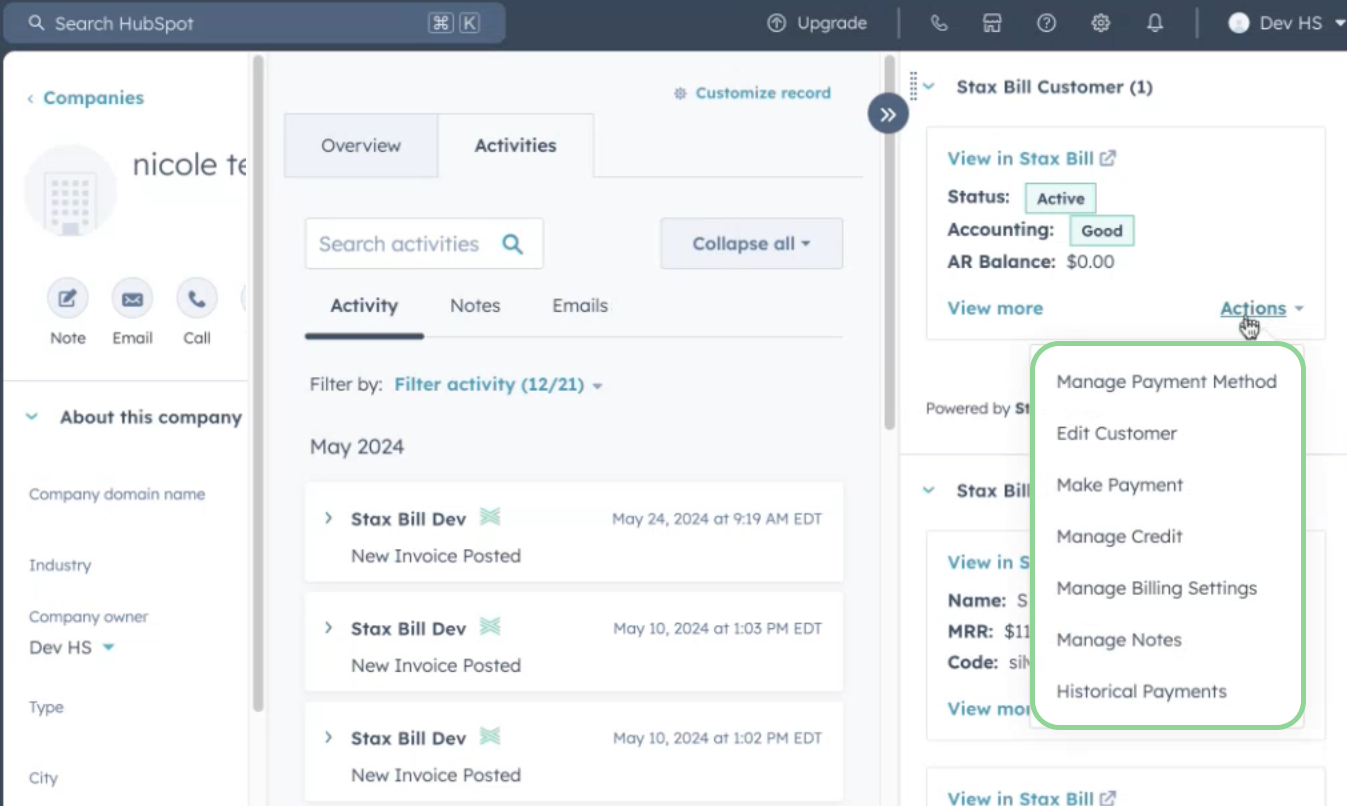The image size is (1347, 806).
Task: Click the Company domain name field
Action: 116,494
